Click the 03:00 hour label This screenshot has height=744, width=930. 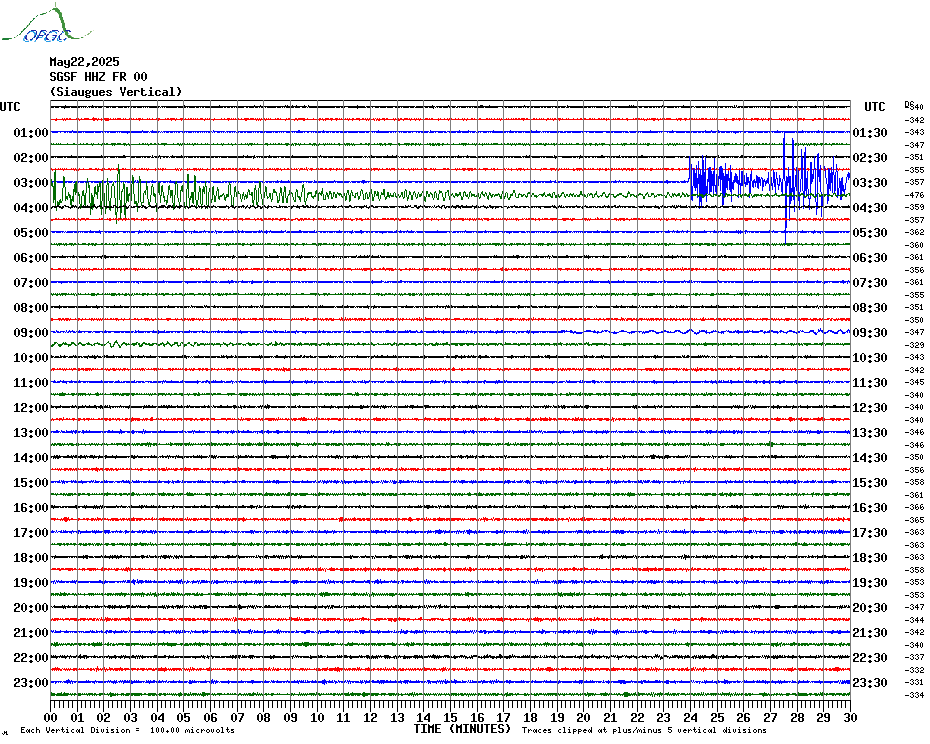point(31,182)
